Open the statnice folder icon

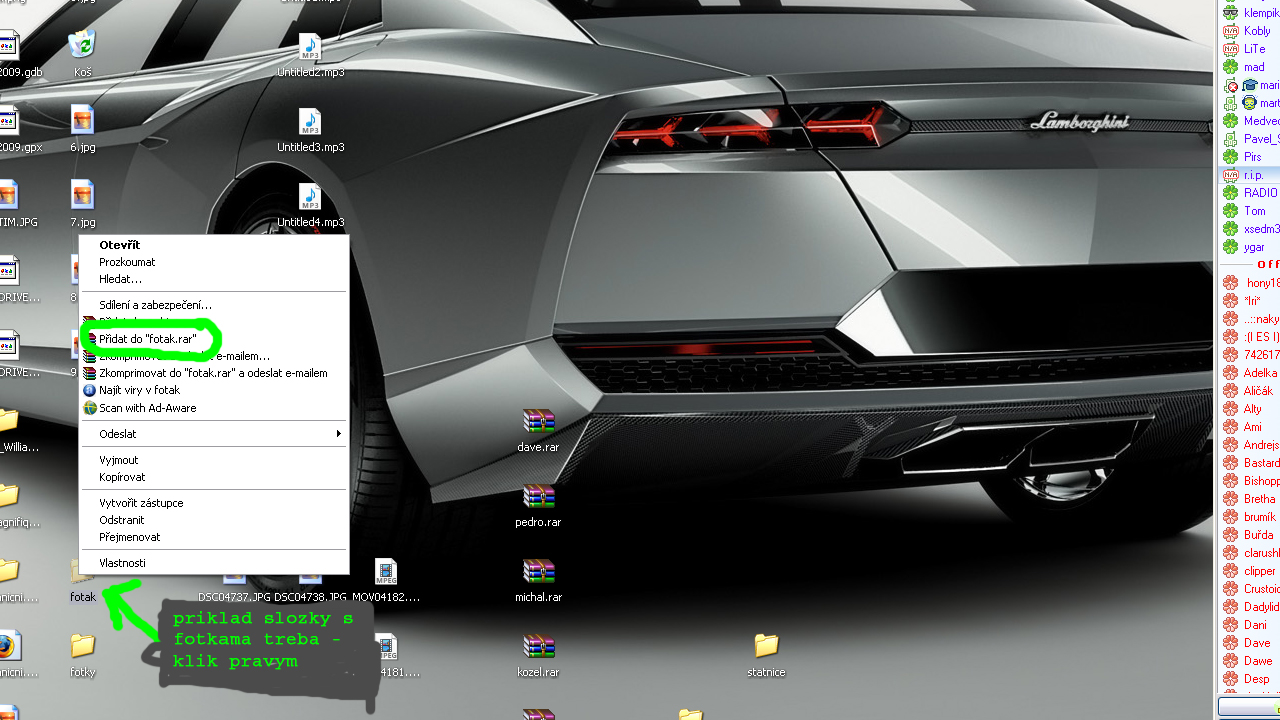tap(766, 648)
